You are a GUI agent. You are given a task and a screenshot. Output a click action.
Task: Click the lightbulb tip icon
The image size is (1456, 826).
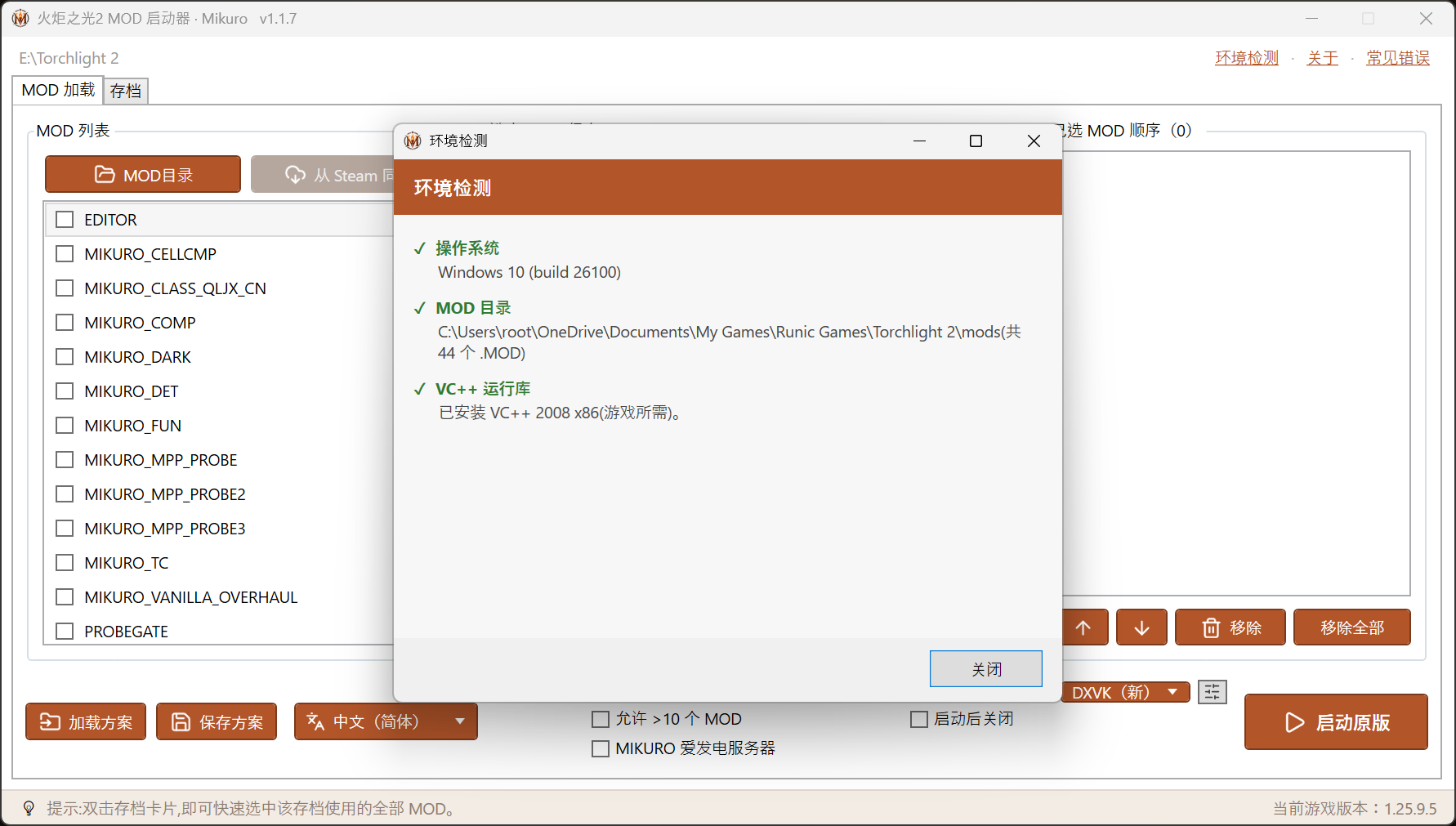click(x=29, y=808)
